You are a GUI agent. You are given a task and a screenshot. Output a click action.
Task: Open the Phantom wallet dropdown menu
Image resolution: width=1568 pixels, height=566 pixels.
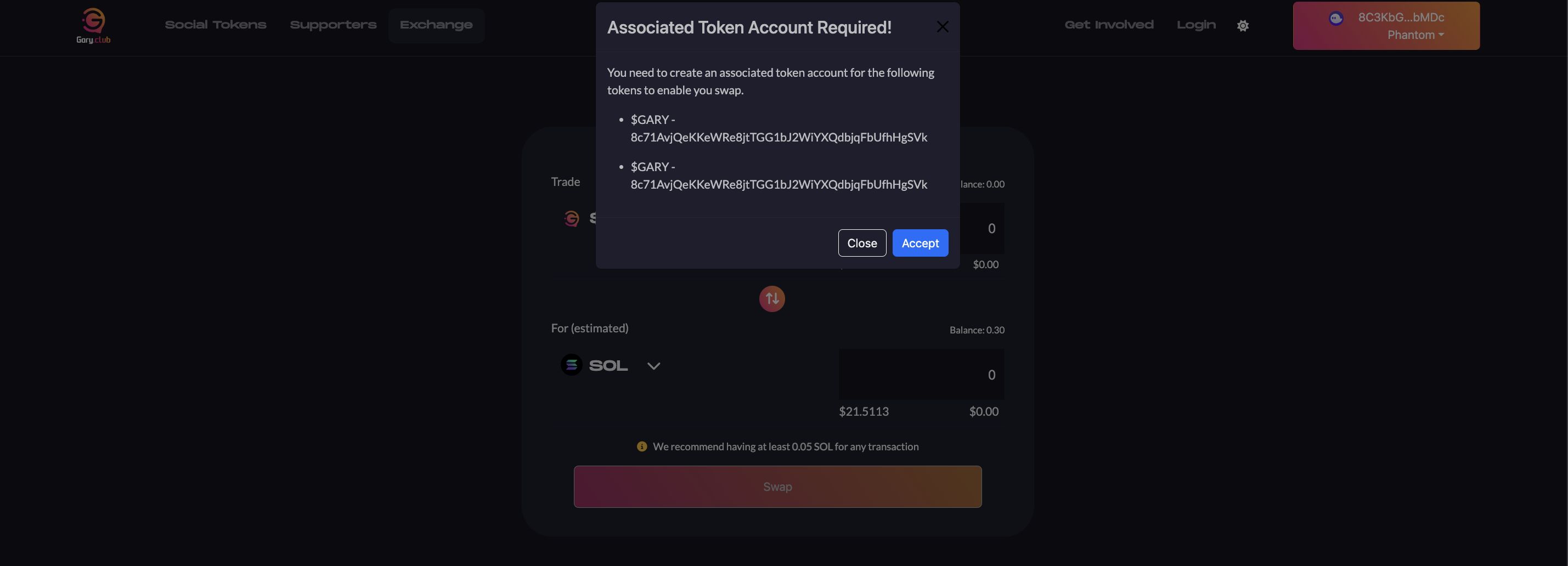(1414, 35)
